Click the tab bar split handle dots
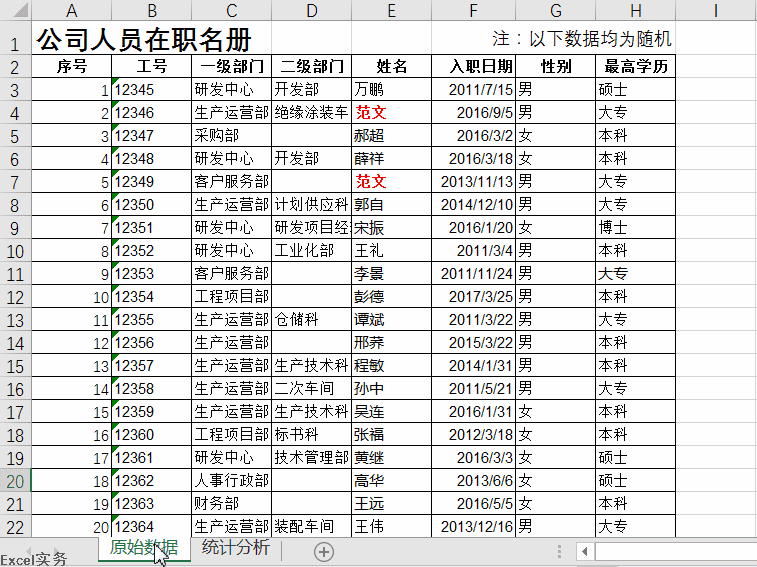 click(x=559, y=551)
